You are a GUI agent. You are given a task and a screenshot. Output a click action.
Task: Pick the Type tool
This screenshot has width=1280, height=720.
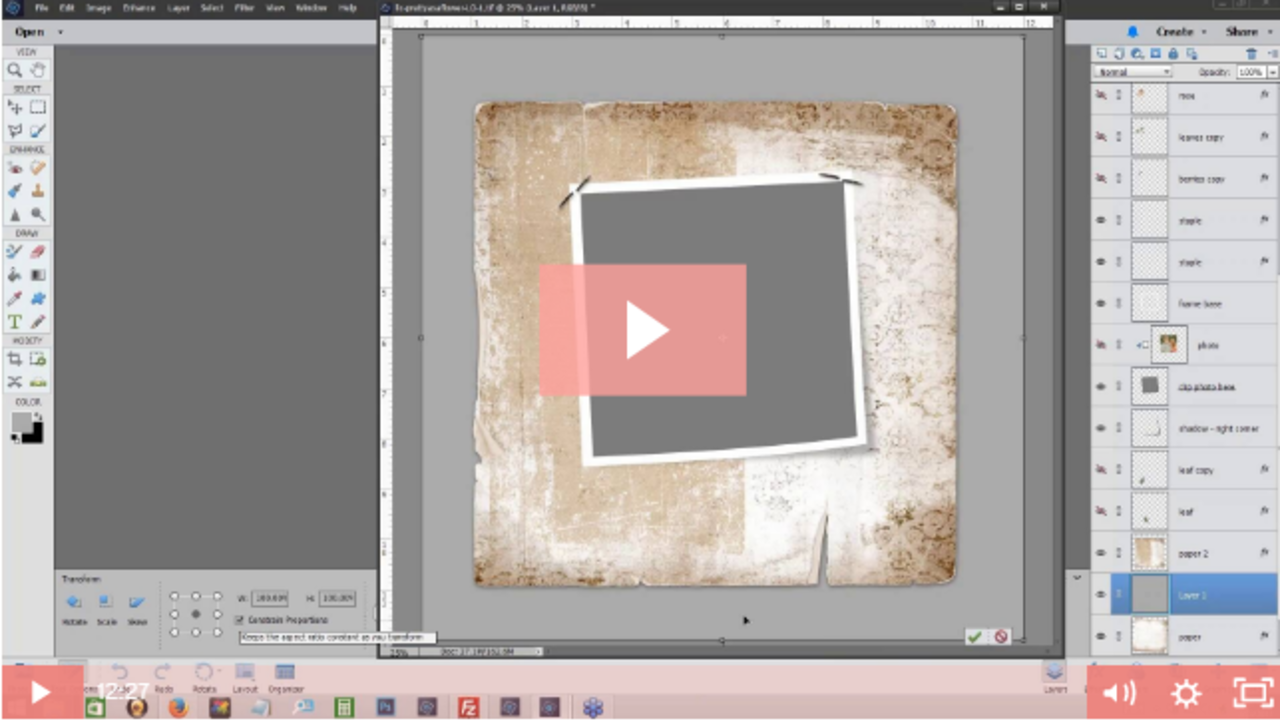[14, 321]
